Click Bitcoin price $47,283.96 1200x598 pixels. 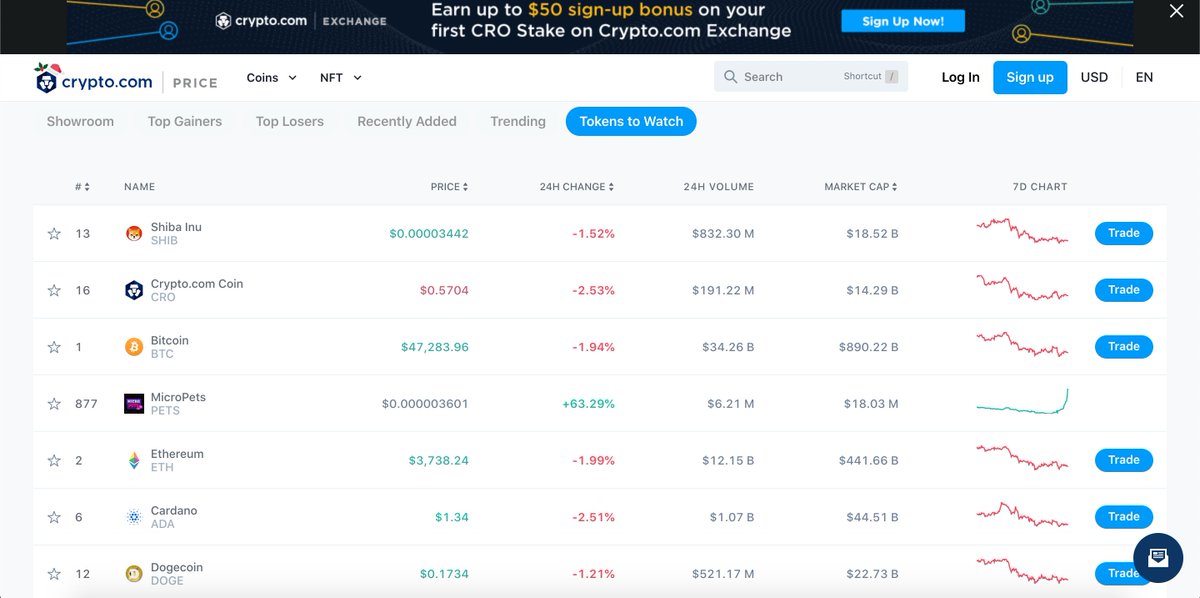click(435, 347)
